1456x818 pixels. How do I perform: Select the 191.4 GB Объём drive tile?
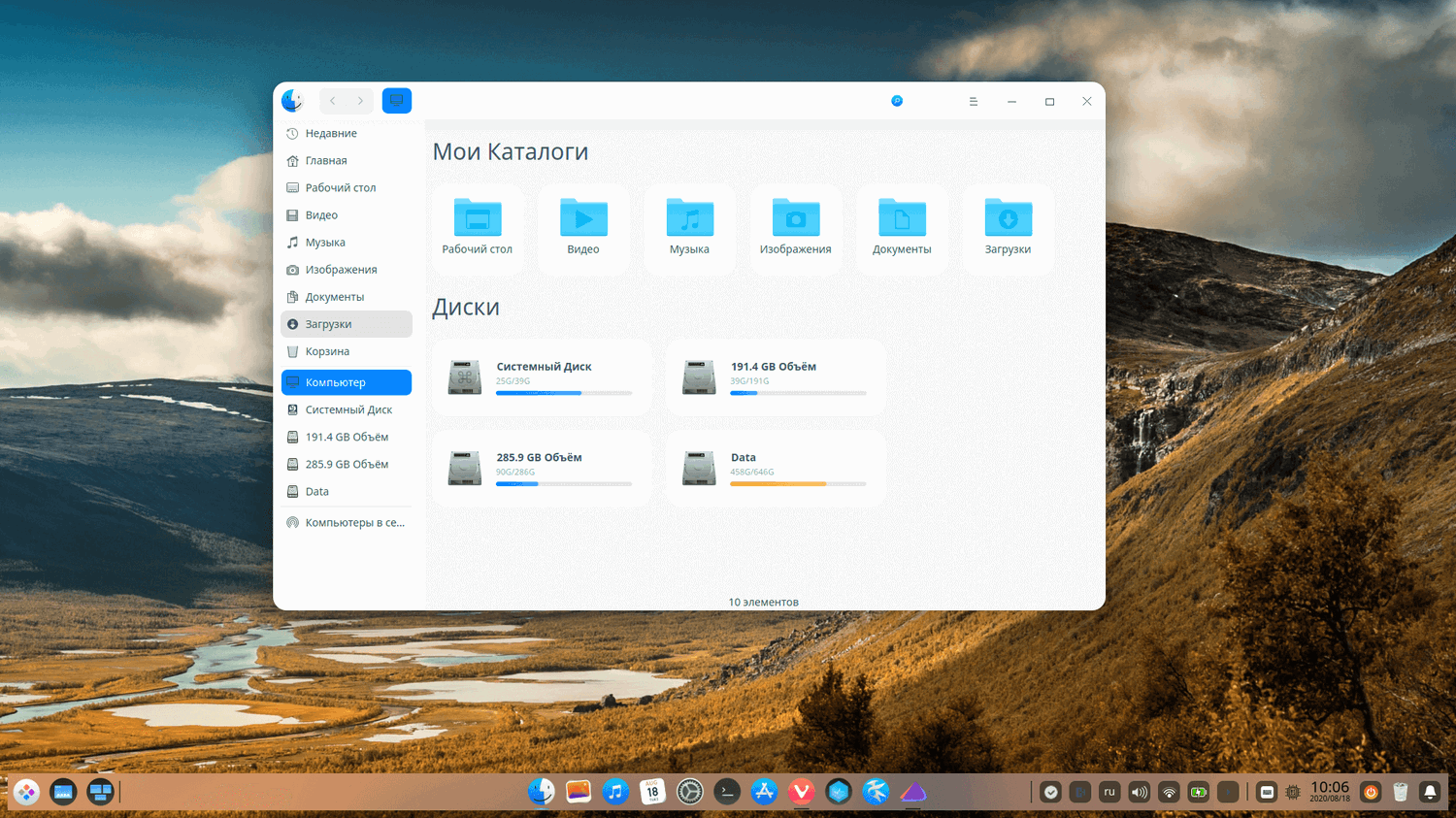tap(776, 377)
